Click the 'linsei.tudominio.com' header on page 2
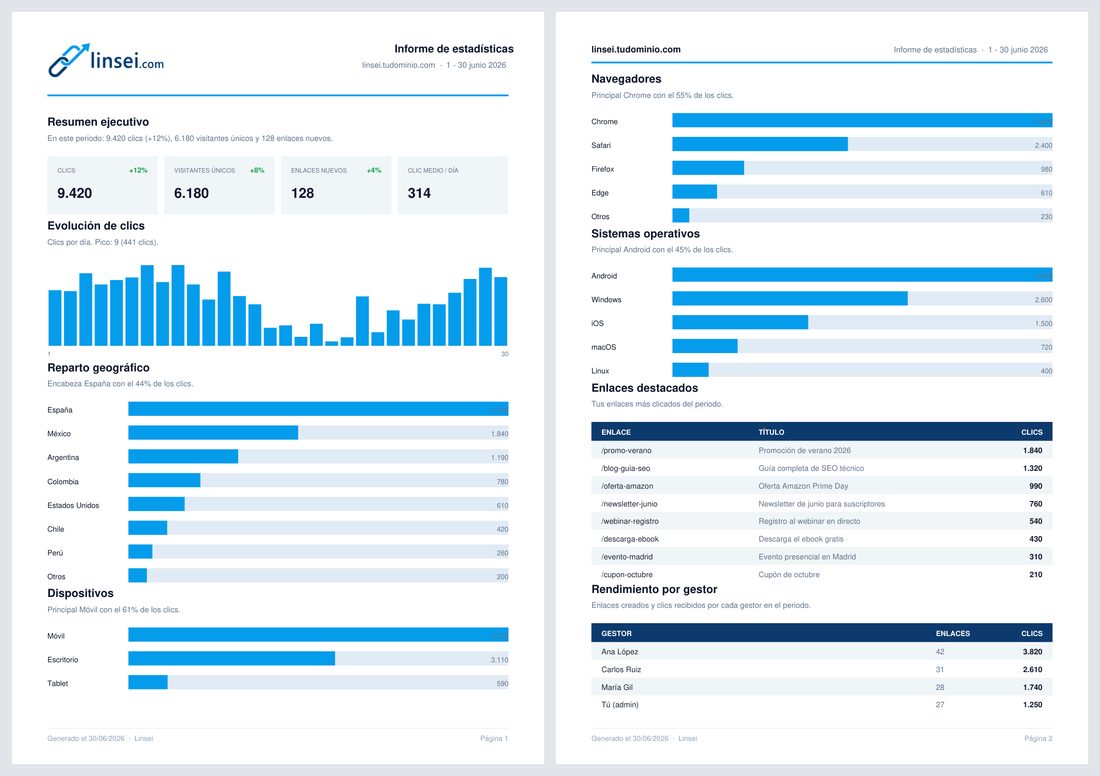The width and height of the screenshot is (1100, 776). coord(636,49)
